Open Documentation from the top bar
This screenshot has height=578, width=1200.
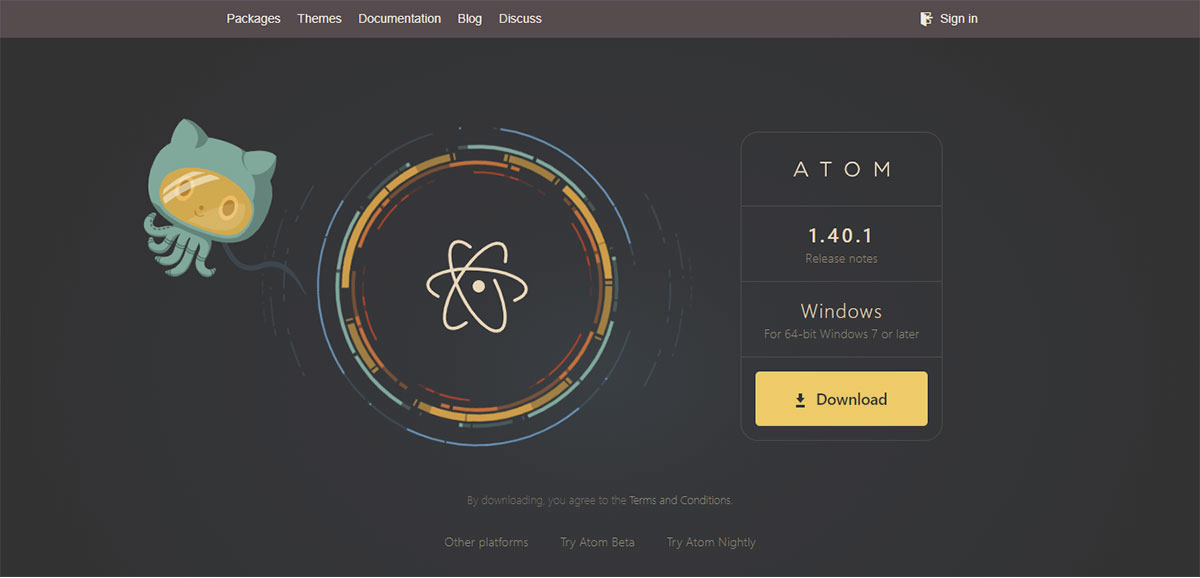tap(399, 18)
